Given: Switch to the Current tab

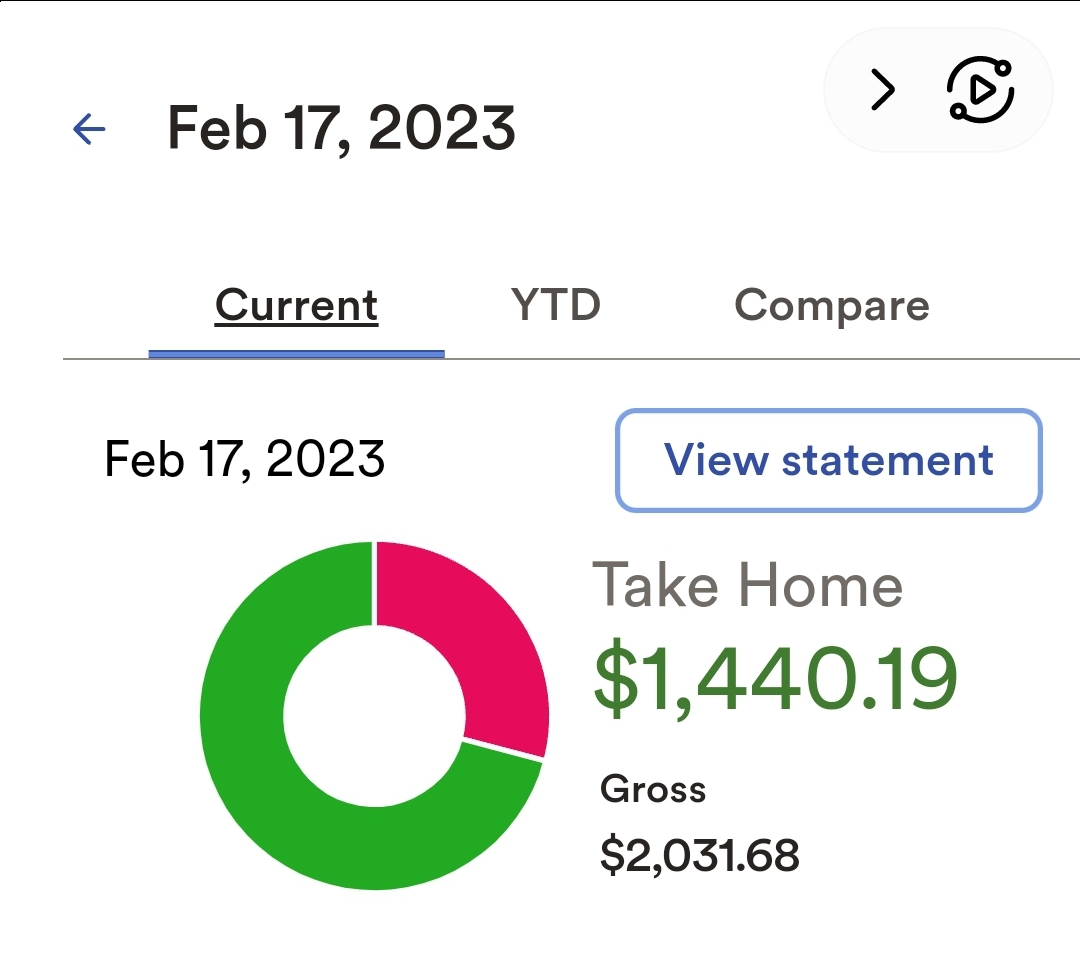Looking at the screenshot, I should [296, 306].
